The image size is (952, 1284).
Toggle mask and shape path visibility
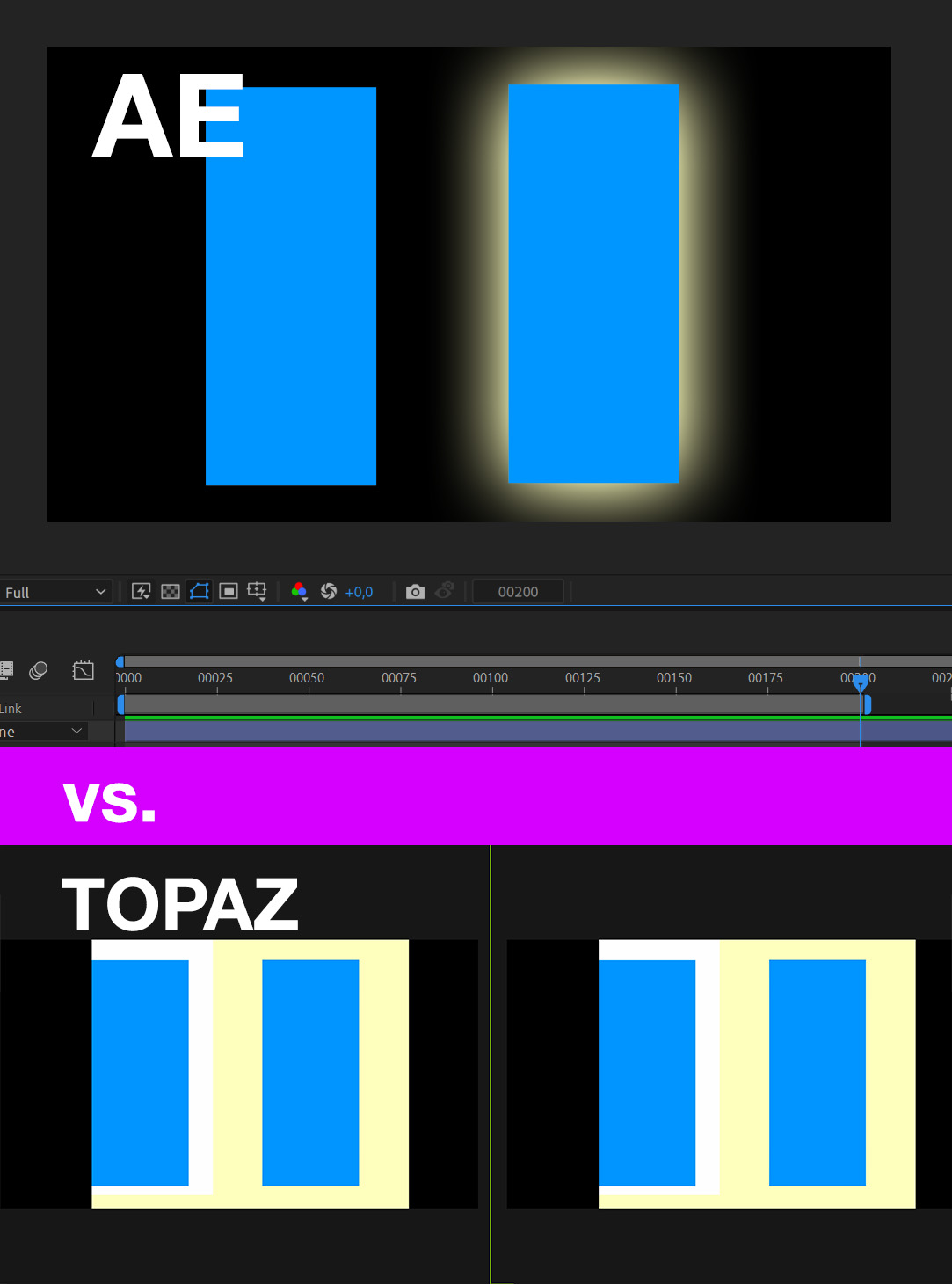coord(200,591)
